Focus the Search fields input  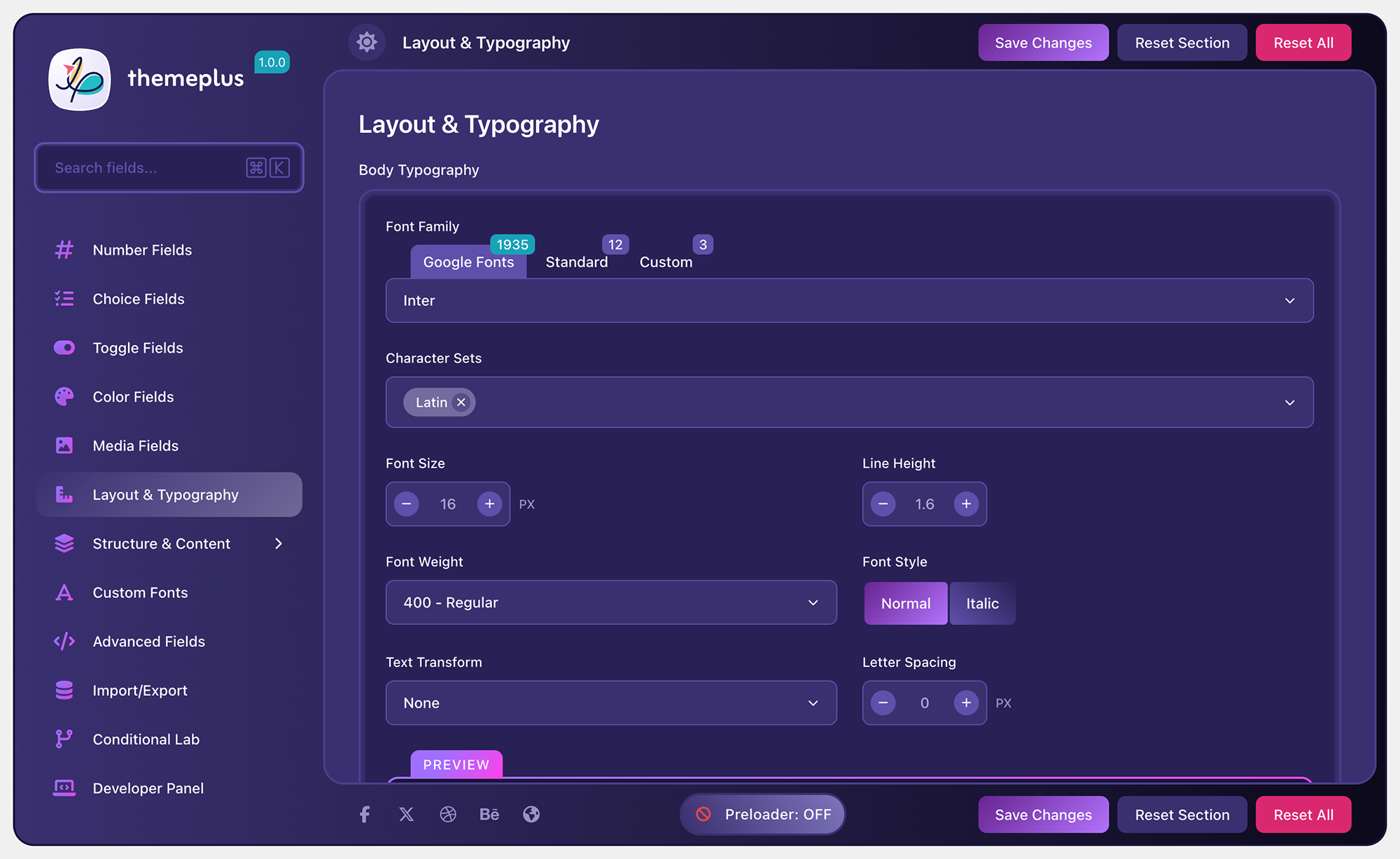tap(169, 168)
